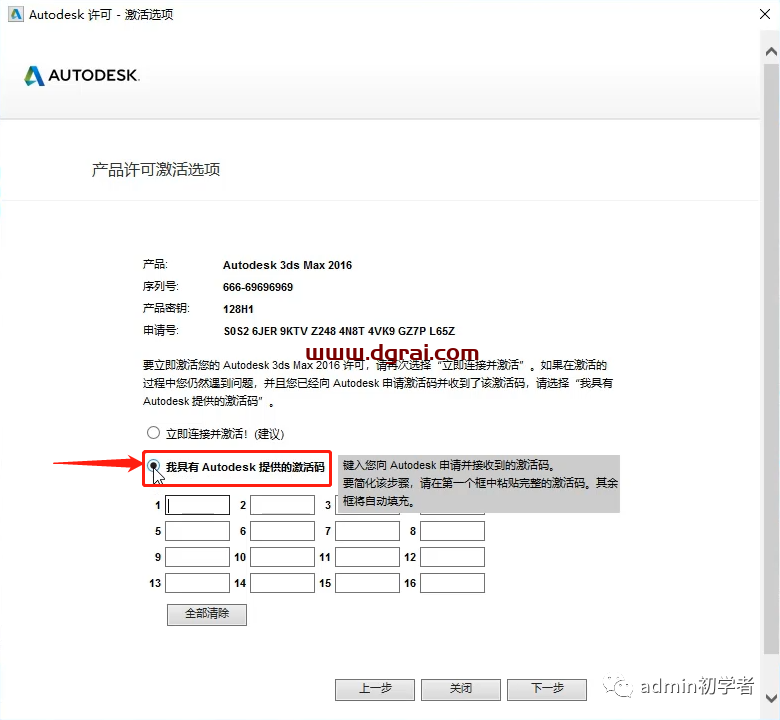
Task: Click the Autodesk logo in header
Action: coord(82,76)
